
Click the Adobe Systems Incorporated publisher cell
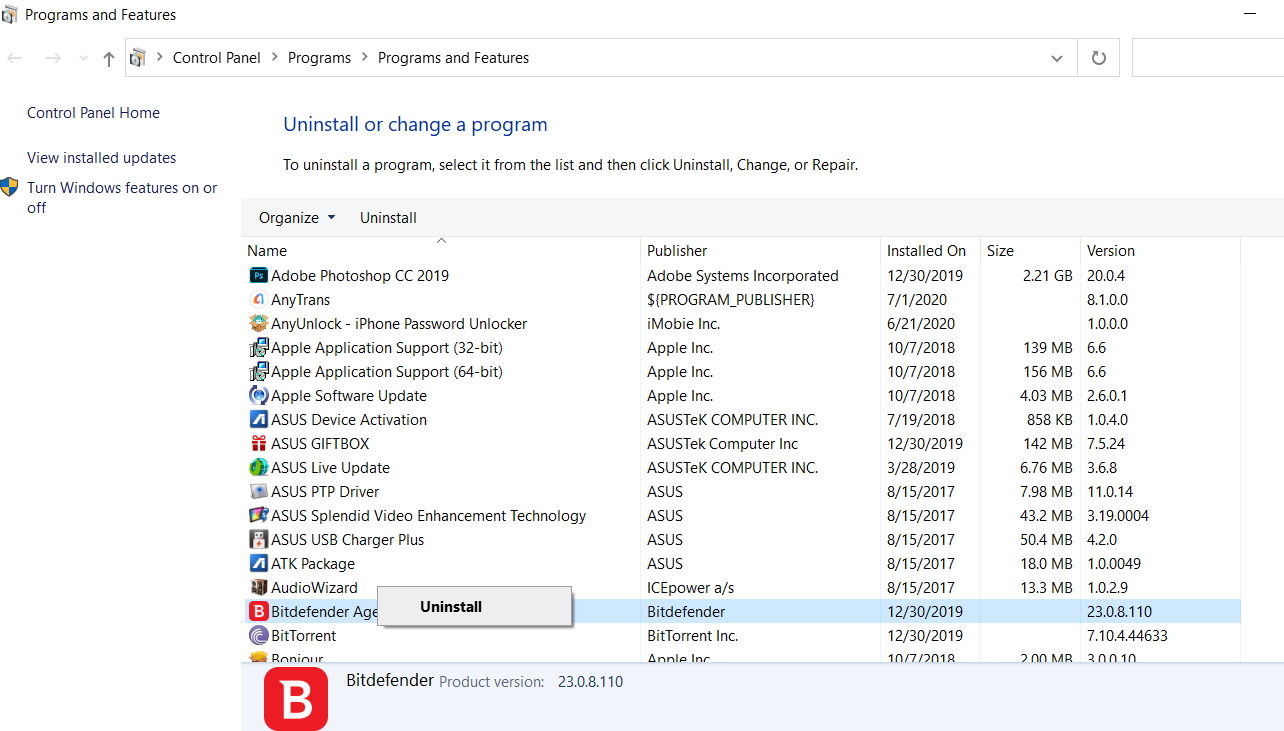click(x=743, y=276)
